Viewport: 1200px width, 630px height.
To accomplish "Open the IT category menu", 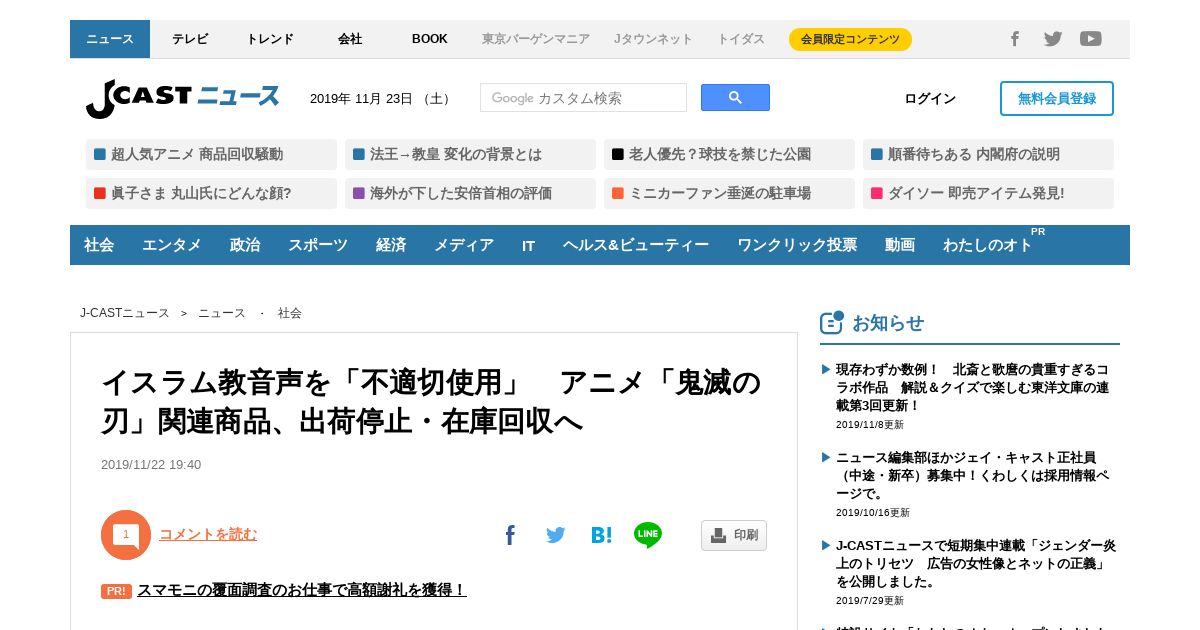I will pyautogui.click(x=528, y=245).
